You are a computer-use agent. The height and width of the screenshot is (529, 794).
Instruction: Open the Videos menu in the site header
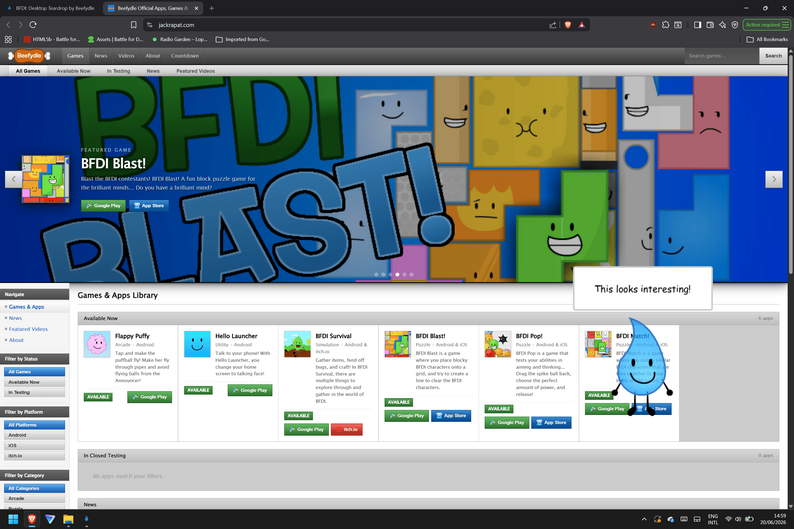click(126, 56)
